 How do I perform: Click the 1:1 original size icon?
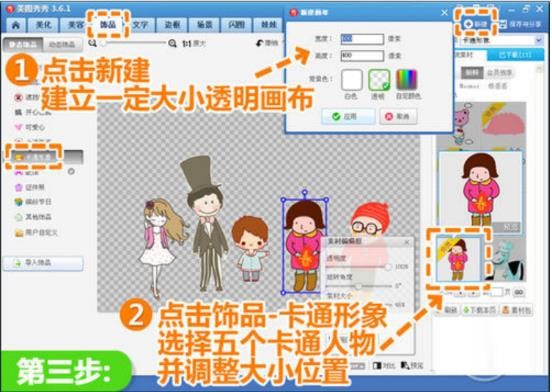[x=187, y=44]
